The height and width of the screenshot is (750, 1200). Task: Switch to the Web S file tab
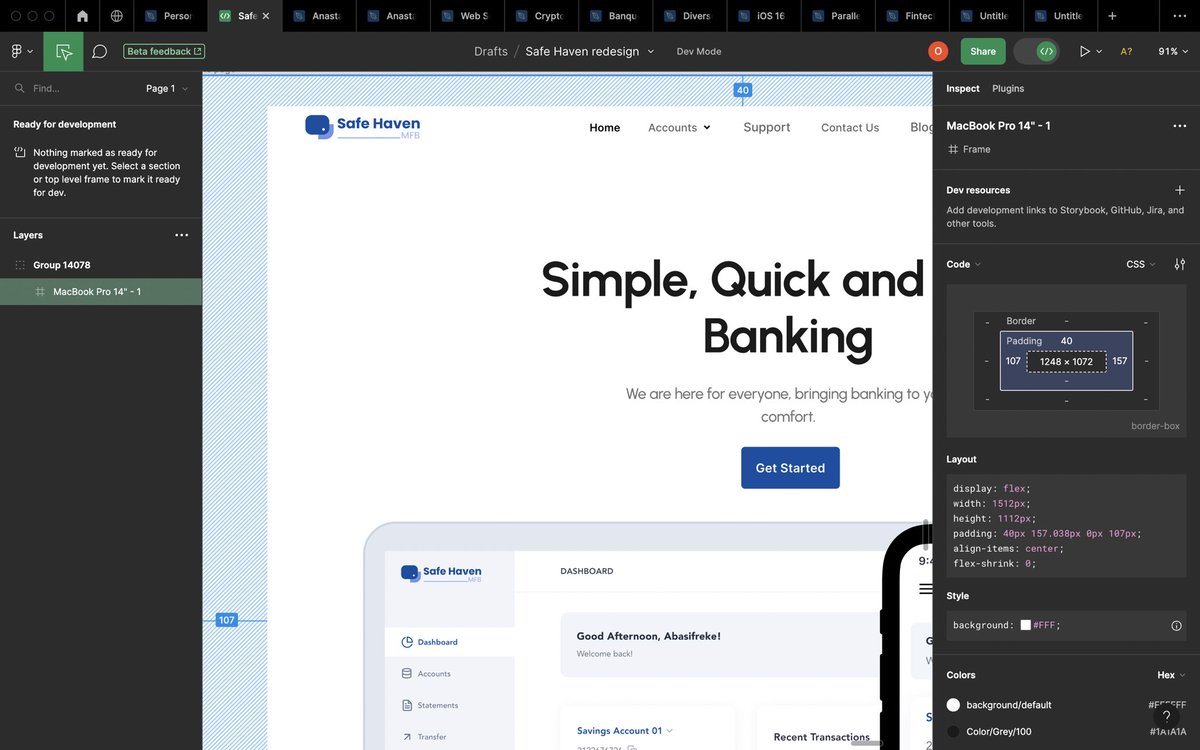tap(467, 16)
